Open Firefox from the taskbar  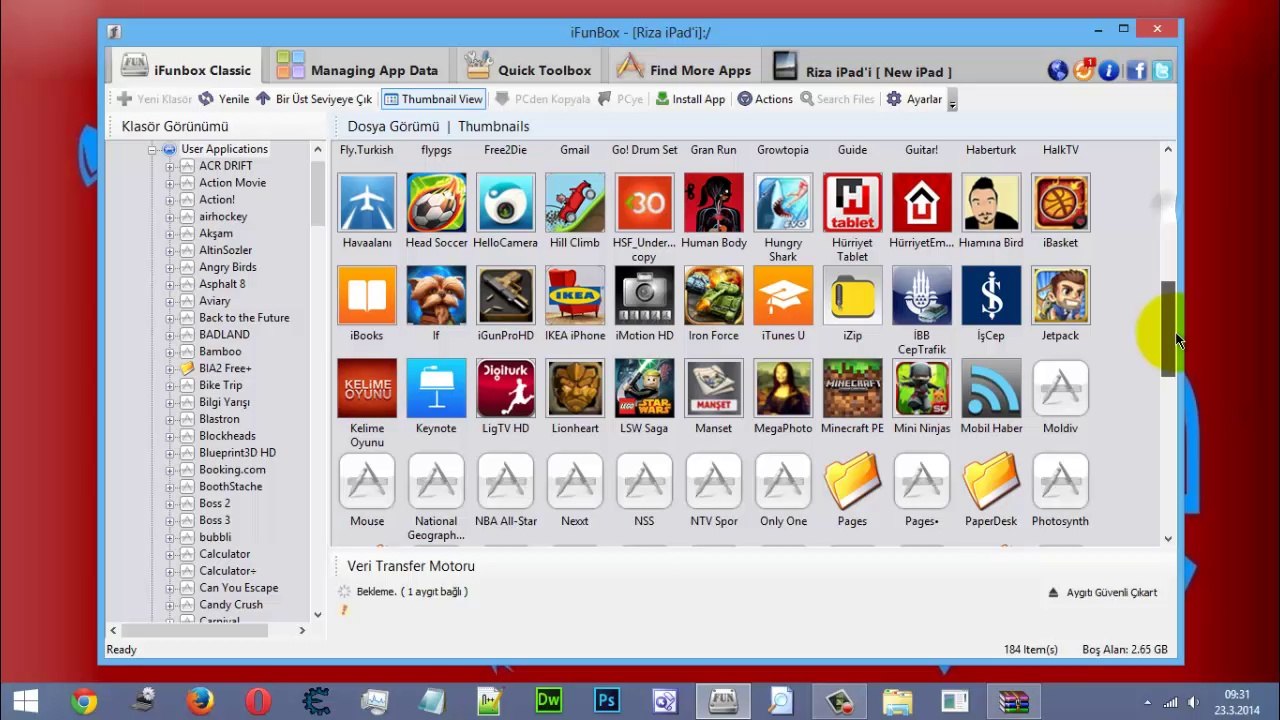(x=200, y=701)
